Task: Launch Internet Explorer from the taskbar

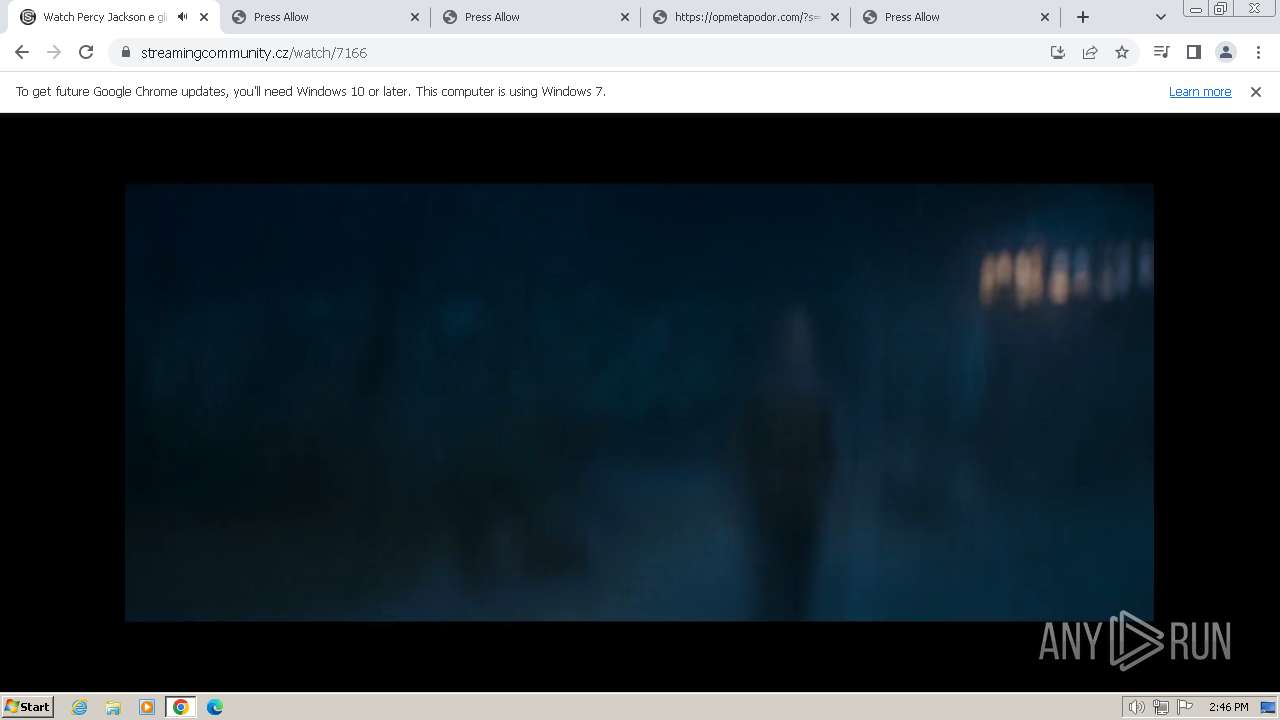Action: 79,707
